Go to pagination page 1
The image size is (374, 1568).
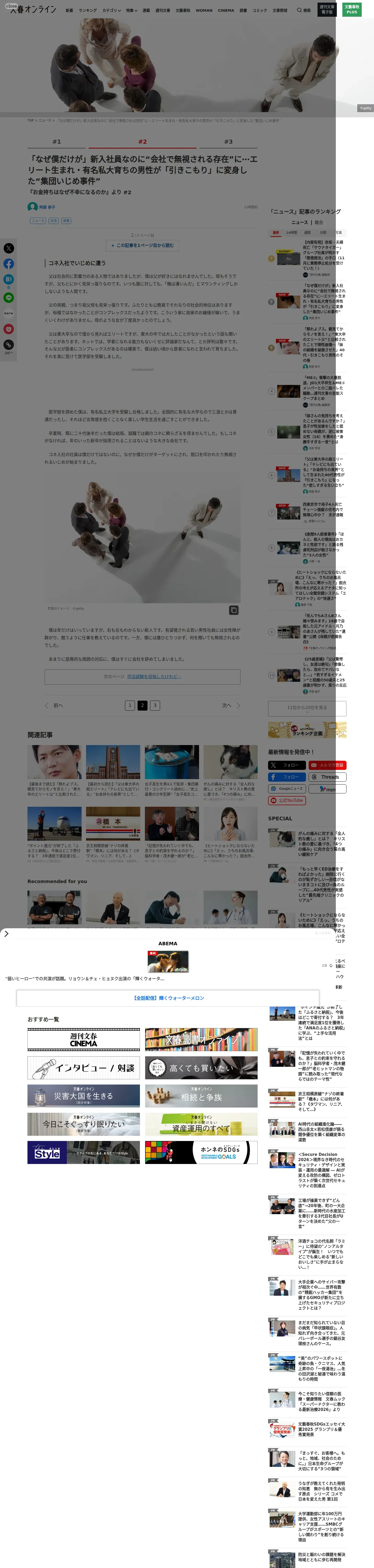coord(129,706)
